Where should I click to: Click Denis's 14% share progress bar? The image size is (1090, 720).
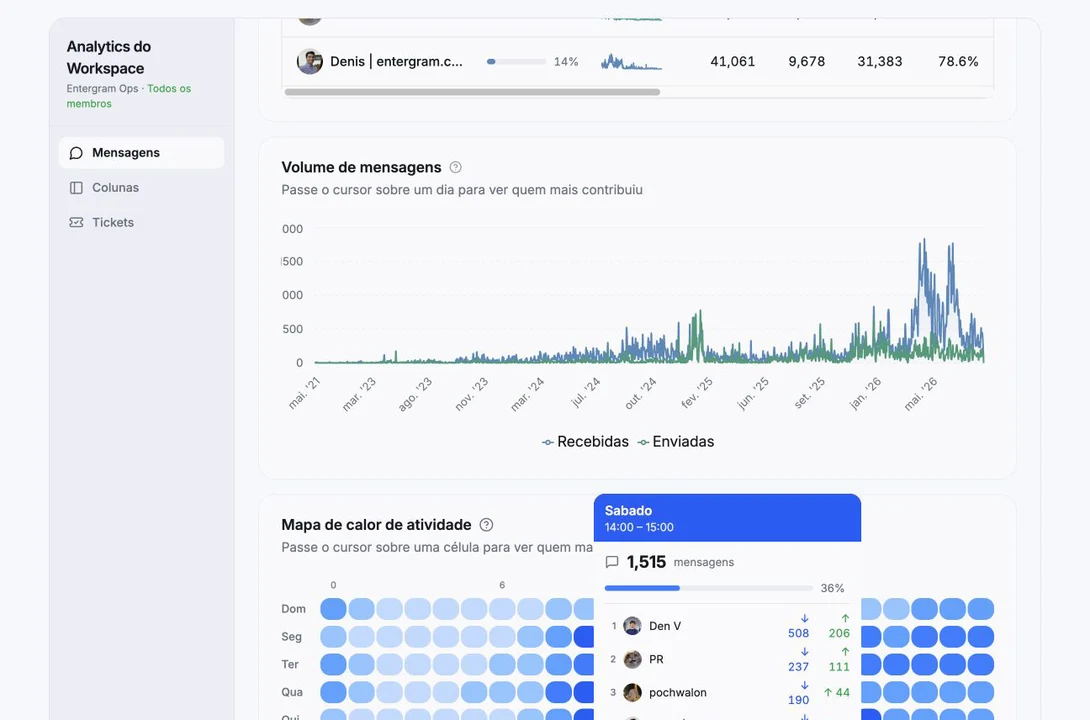click(x=516, y=62)
